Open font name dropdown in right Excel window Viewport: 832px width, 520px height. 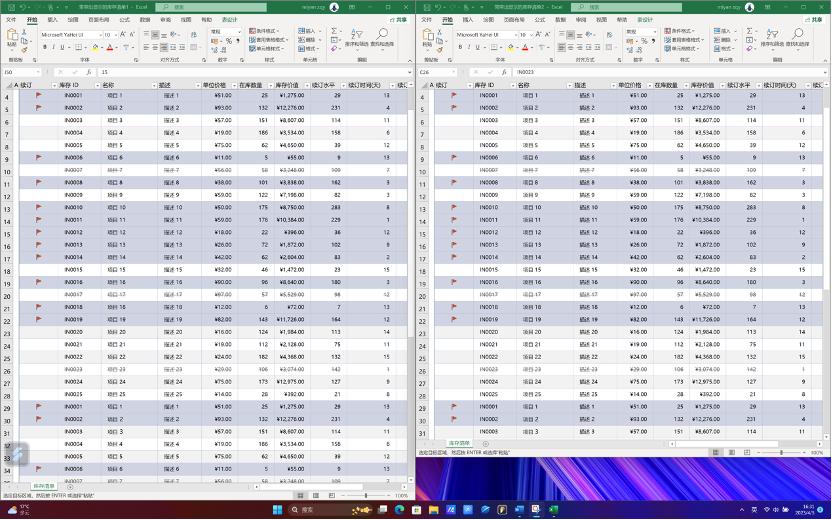(515, 34)
